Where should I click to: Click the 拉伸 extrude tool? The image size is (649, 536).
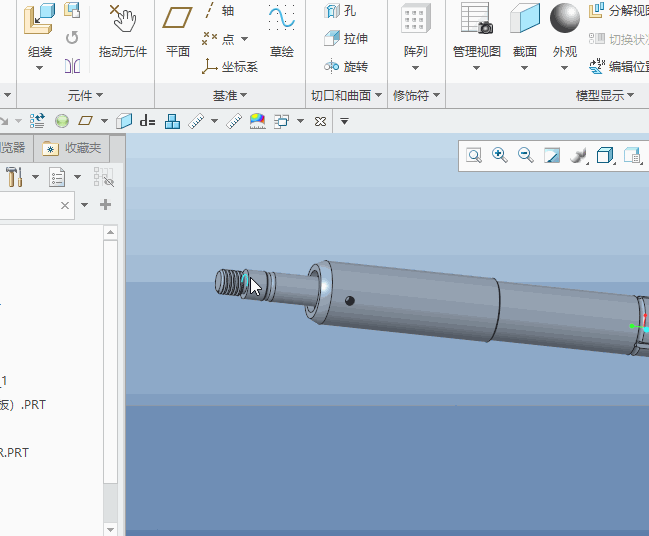pos(346,38)
